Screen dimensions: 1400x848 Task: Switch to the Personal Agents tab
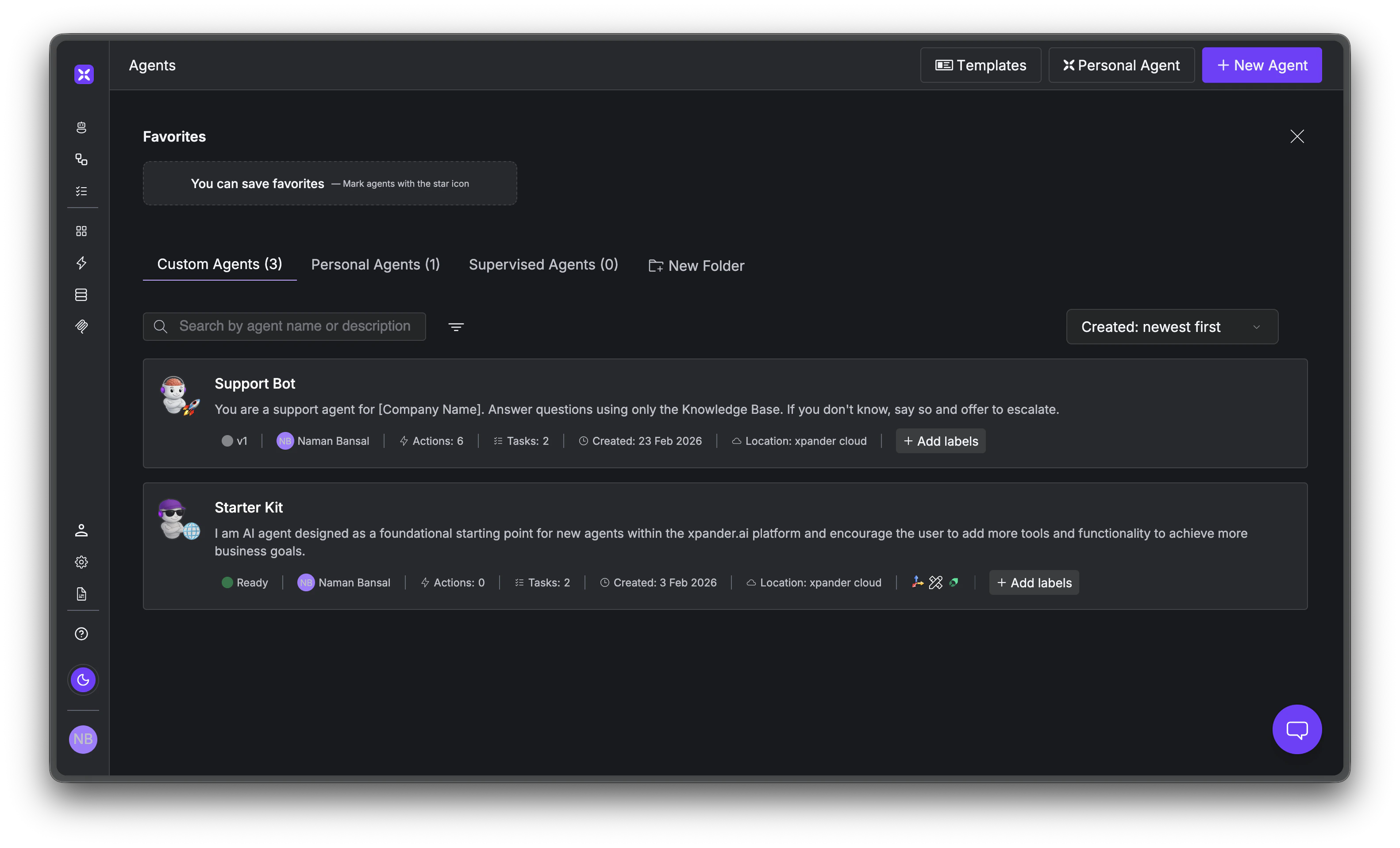click(x=375, y=264)
